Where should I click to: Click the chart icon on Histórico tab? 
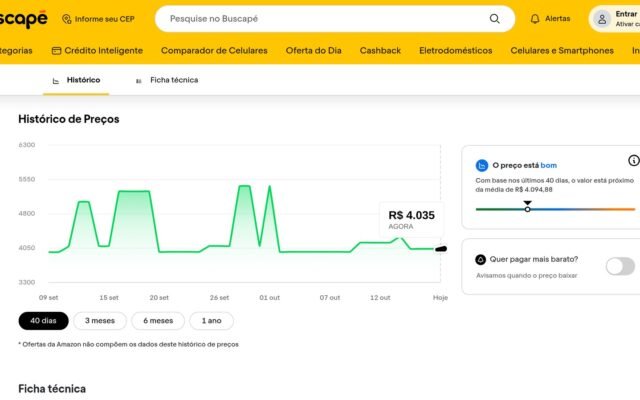tap(56, 81)
